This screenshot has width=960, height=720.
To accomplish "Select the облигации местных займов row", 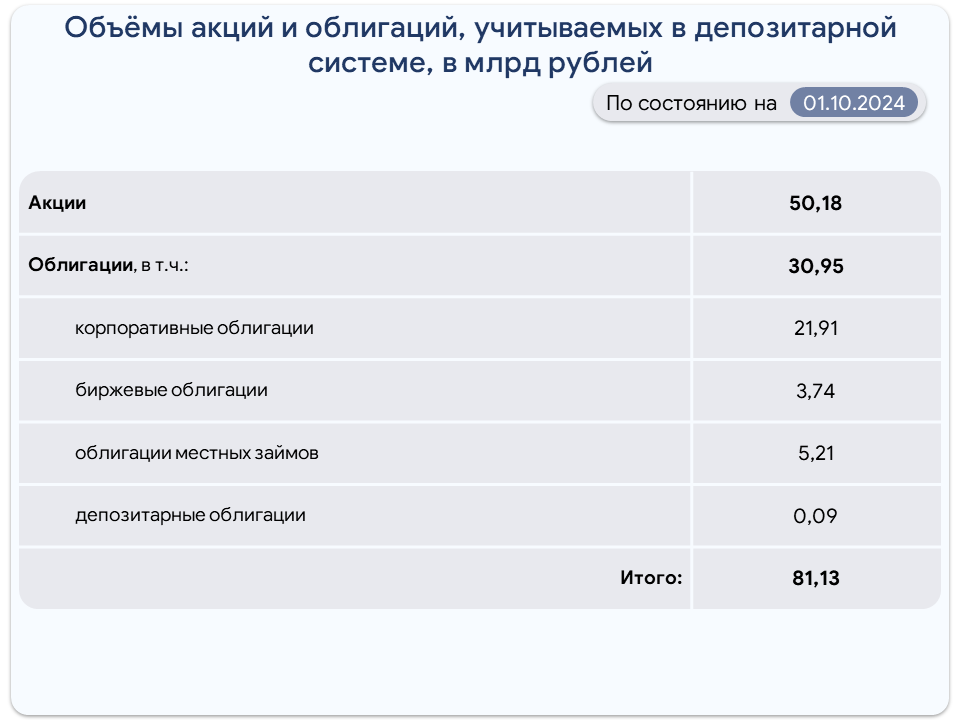I will click(354, 453).
